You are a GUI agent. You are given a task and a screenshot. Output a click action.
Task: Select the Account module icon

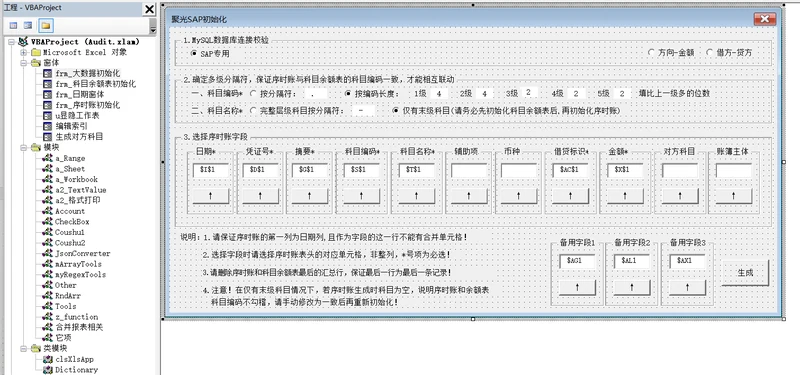coord(47,211)
